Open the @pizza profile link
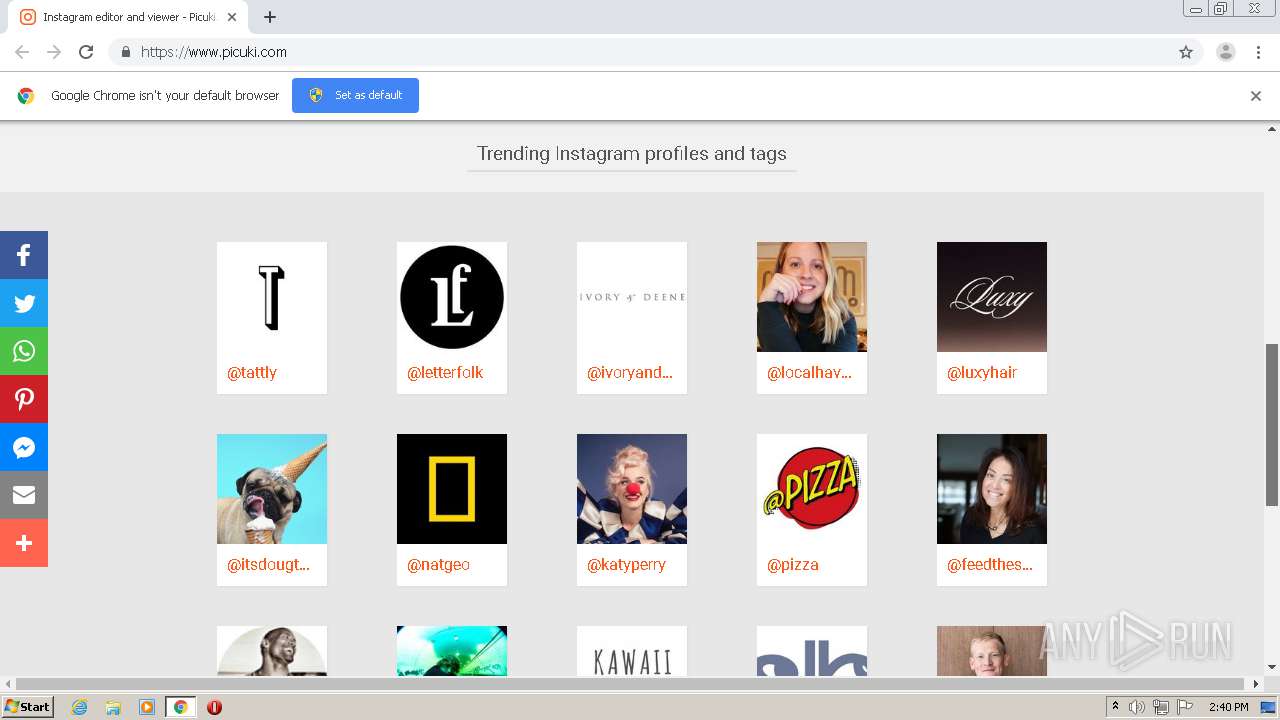The width and height of the screenshot is (1280, 720). point(793,564)
